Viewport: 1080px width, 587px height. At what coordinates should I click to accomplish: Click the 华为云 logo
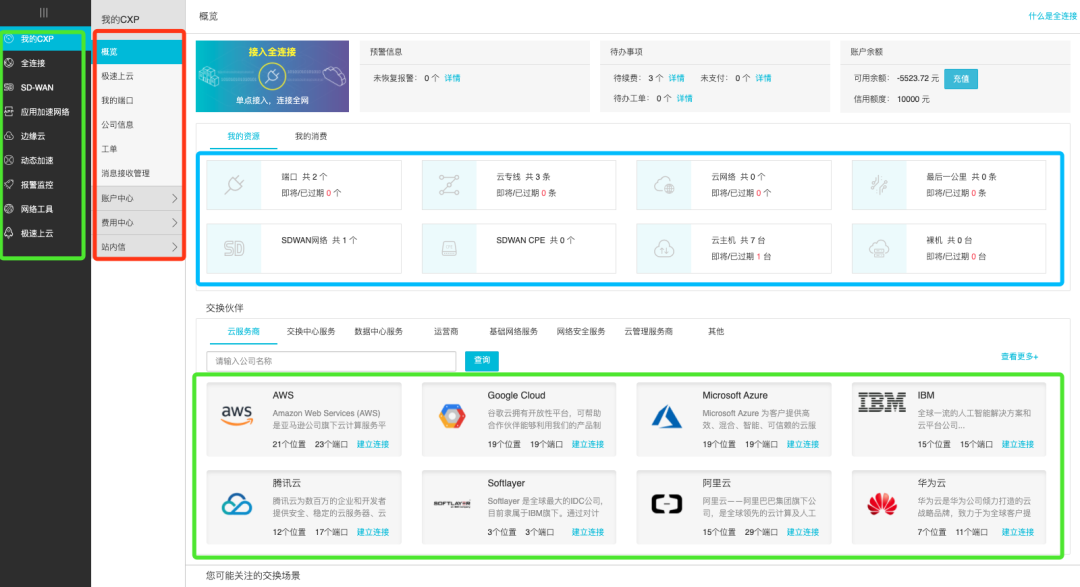pos(882,504)
